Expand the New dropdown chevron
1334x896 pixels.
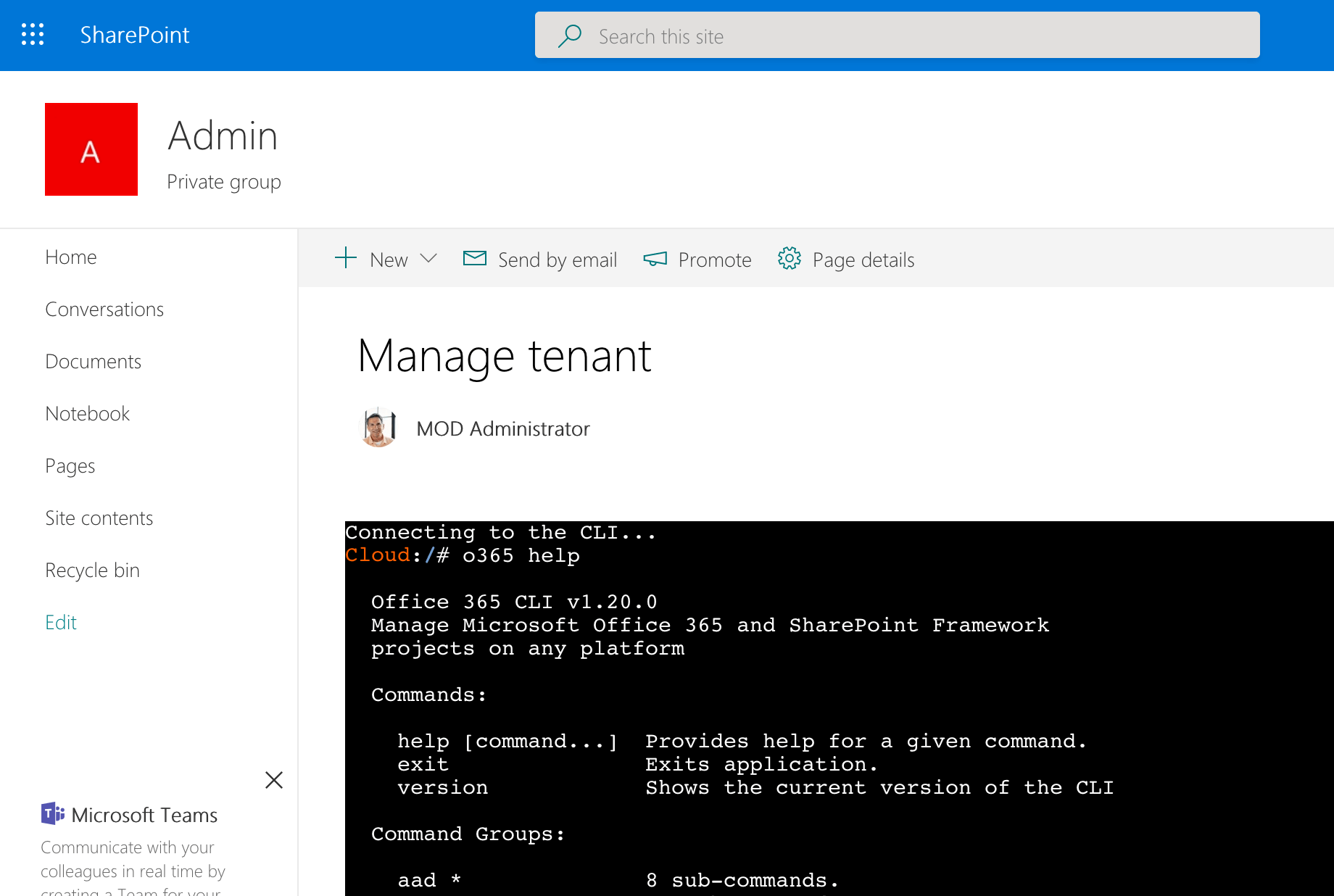tap(428, 258)
